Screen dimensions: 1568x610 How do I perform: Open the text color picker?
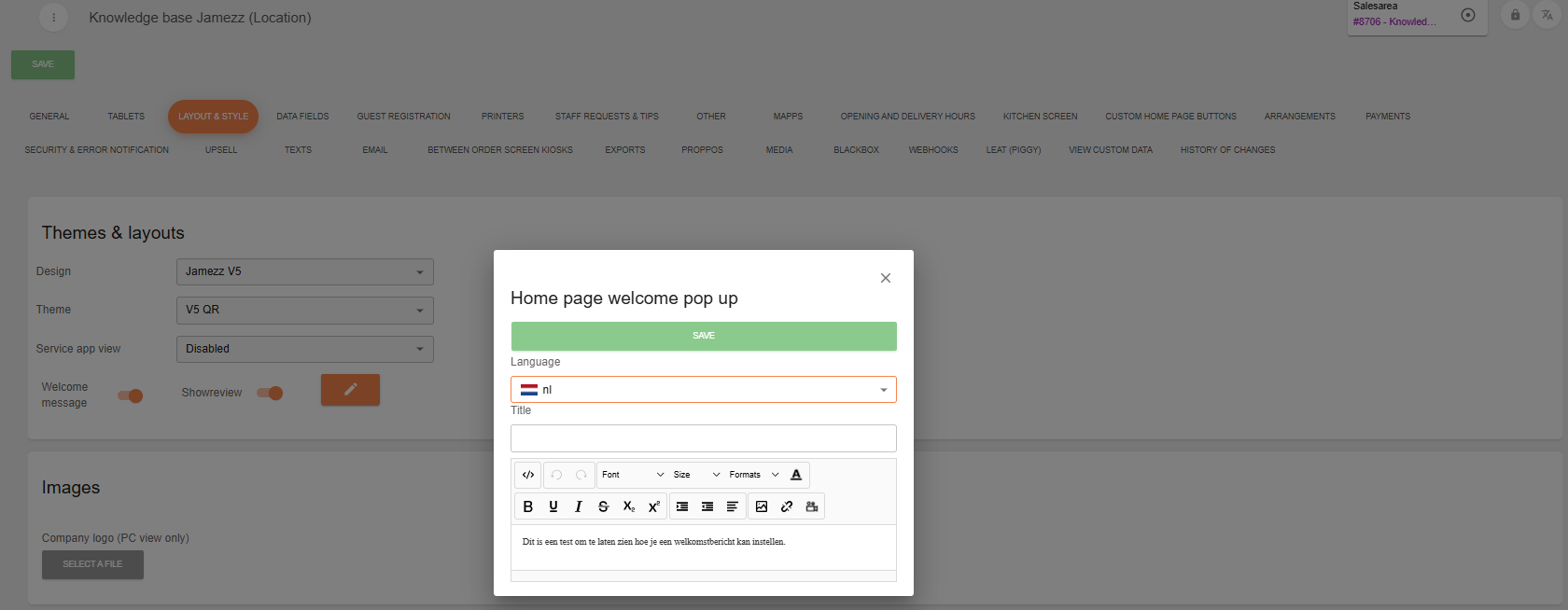[796, 475]
